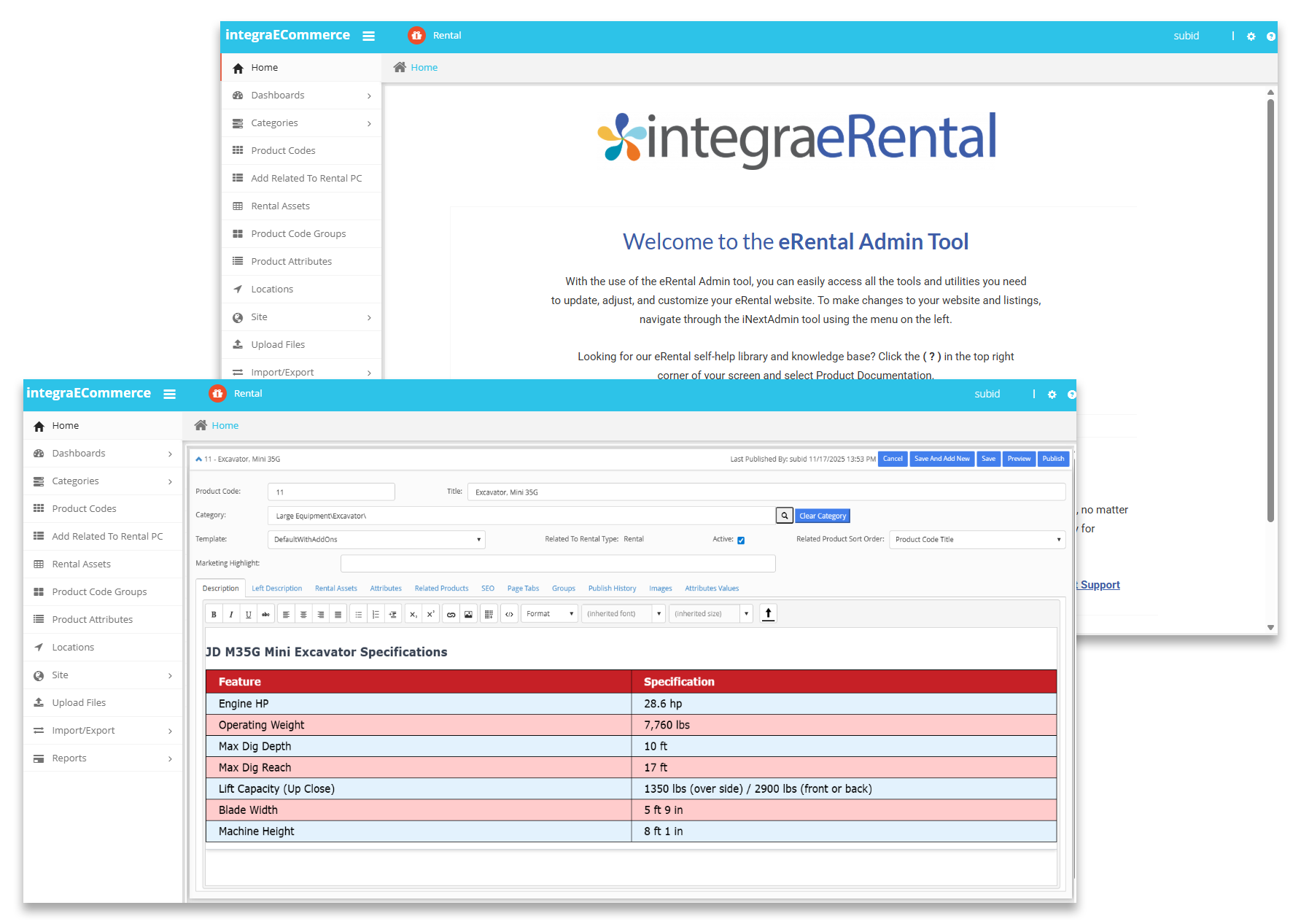This screenshot has height=924, width=1301.
Task: Click the insert hyperlink icon
Action: tap(451, 614)
